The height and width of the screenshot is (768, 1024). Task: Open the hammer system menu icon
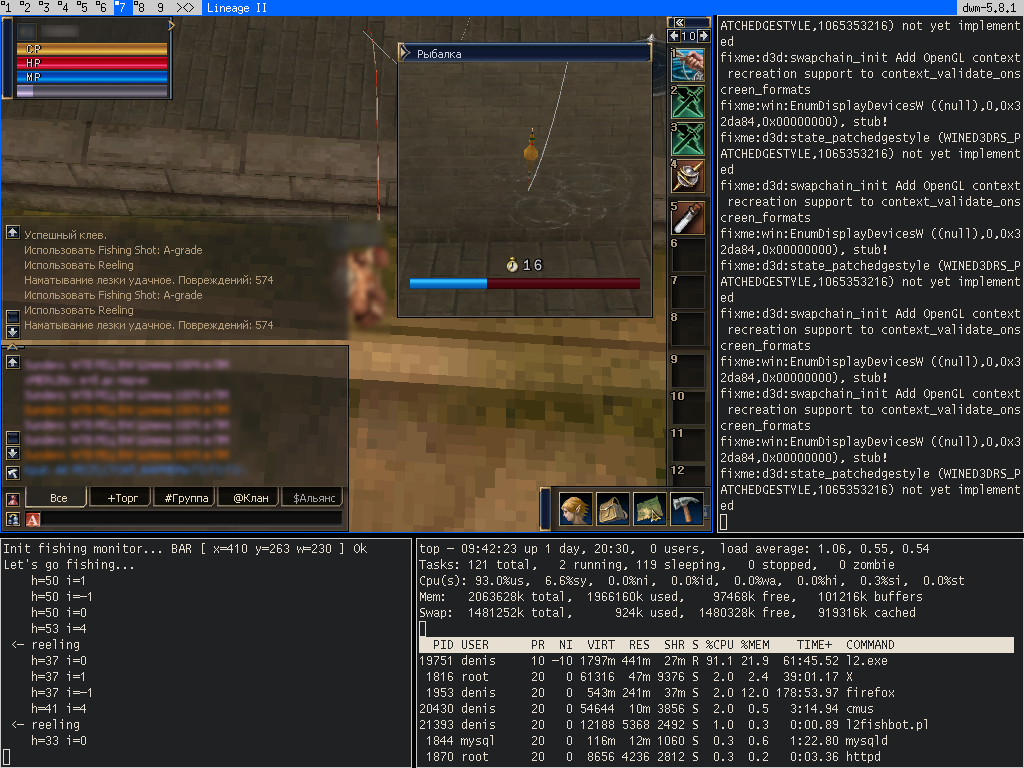686,509
